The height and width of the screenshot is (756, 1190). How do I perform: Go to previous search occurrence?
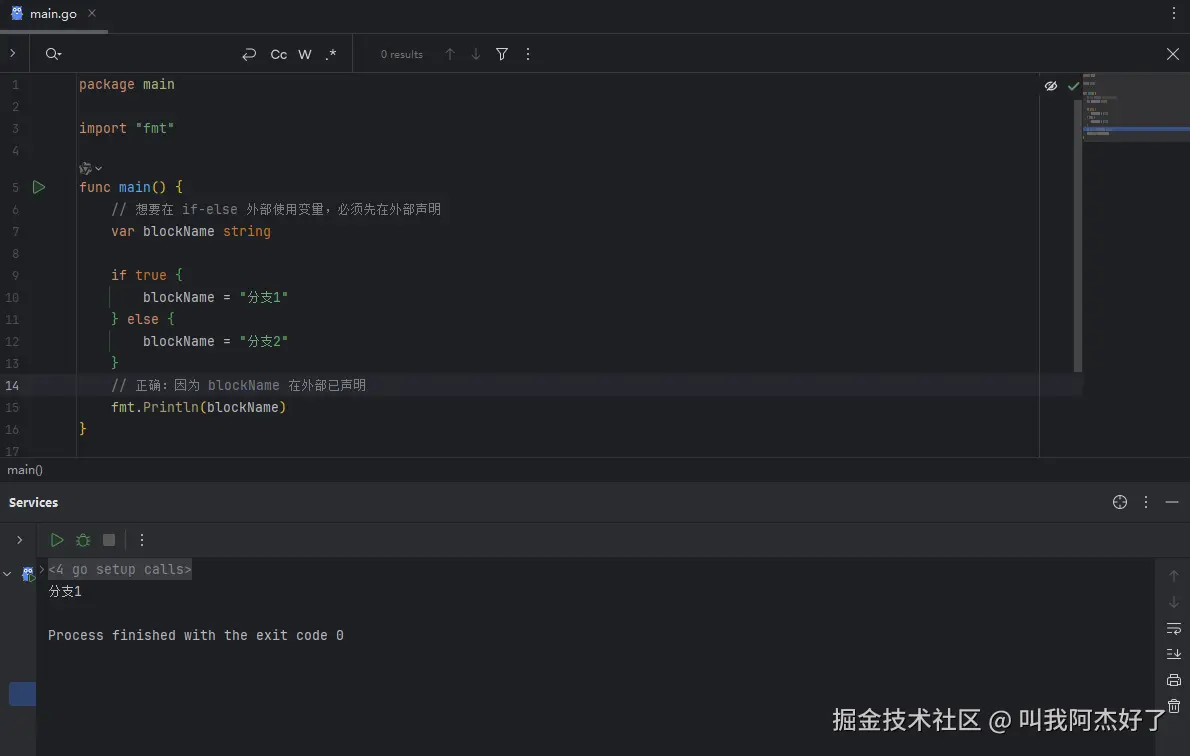coord(449,54)
